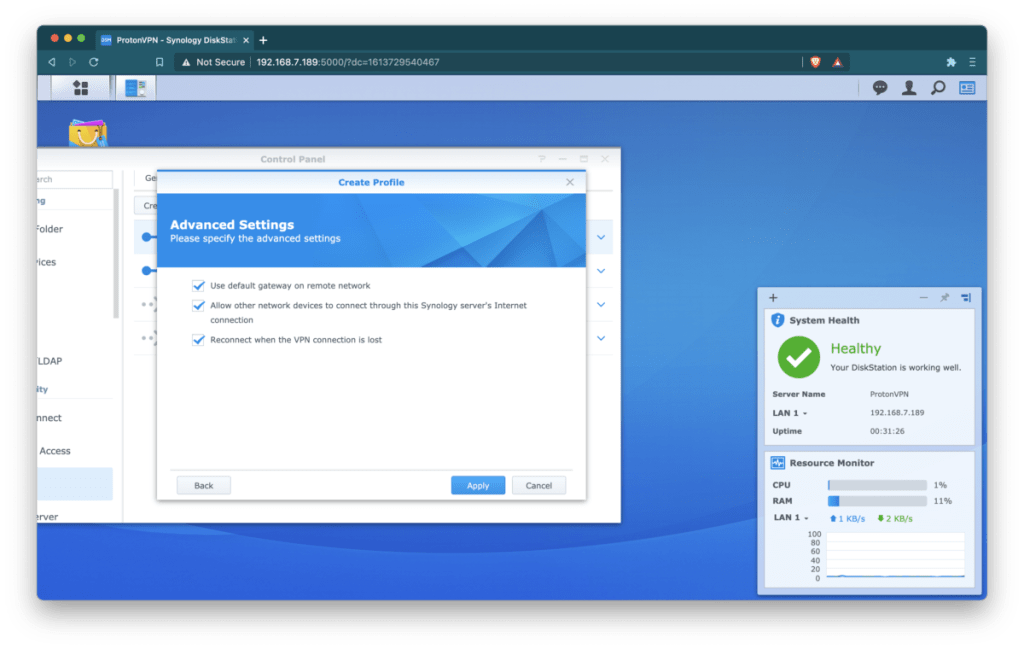
Task: Click the CPU usage bar
Action: pos(877,485)
